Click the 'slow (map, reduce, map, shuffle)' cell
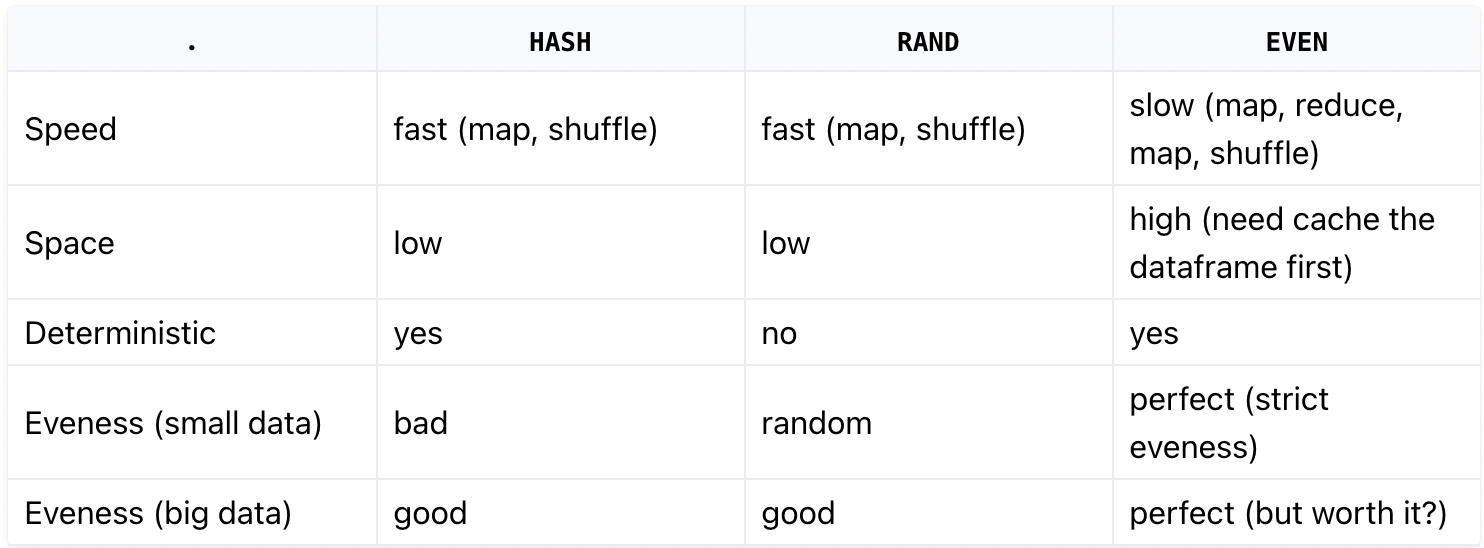The height and width of the screenshot is (548, 1484). 1266,130
